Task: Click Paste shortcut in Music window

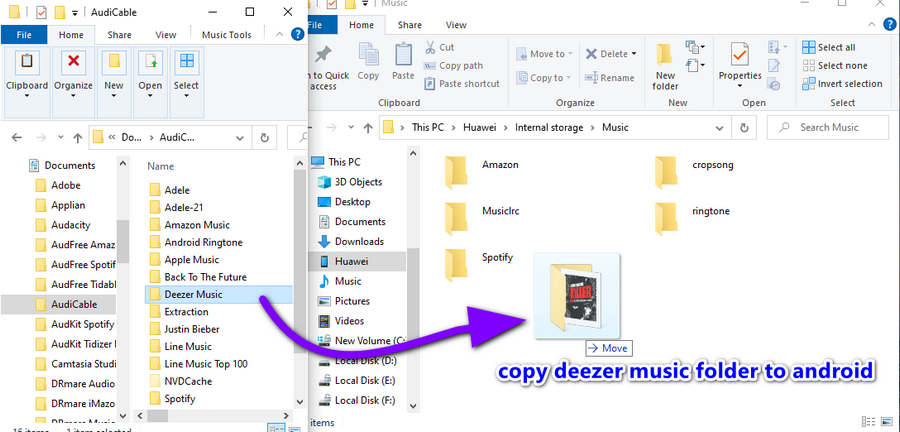Action: click(x=462, y=84)
